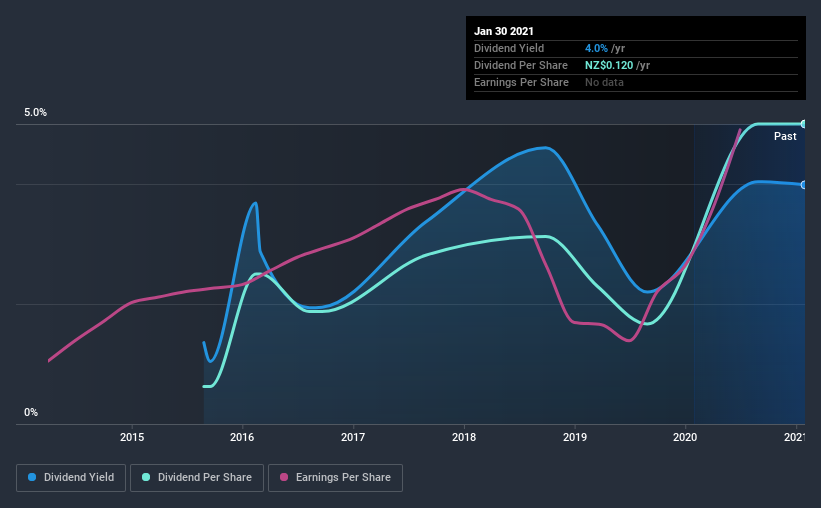
Task: Toggle the Dividend Yield legend button
Action: (x=71, y=478)
